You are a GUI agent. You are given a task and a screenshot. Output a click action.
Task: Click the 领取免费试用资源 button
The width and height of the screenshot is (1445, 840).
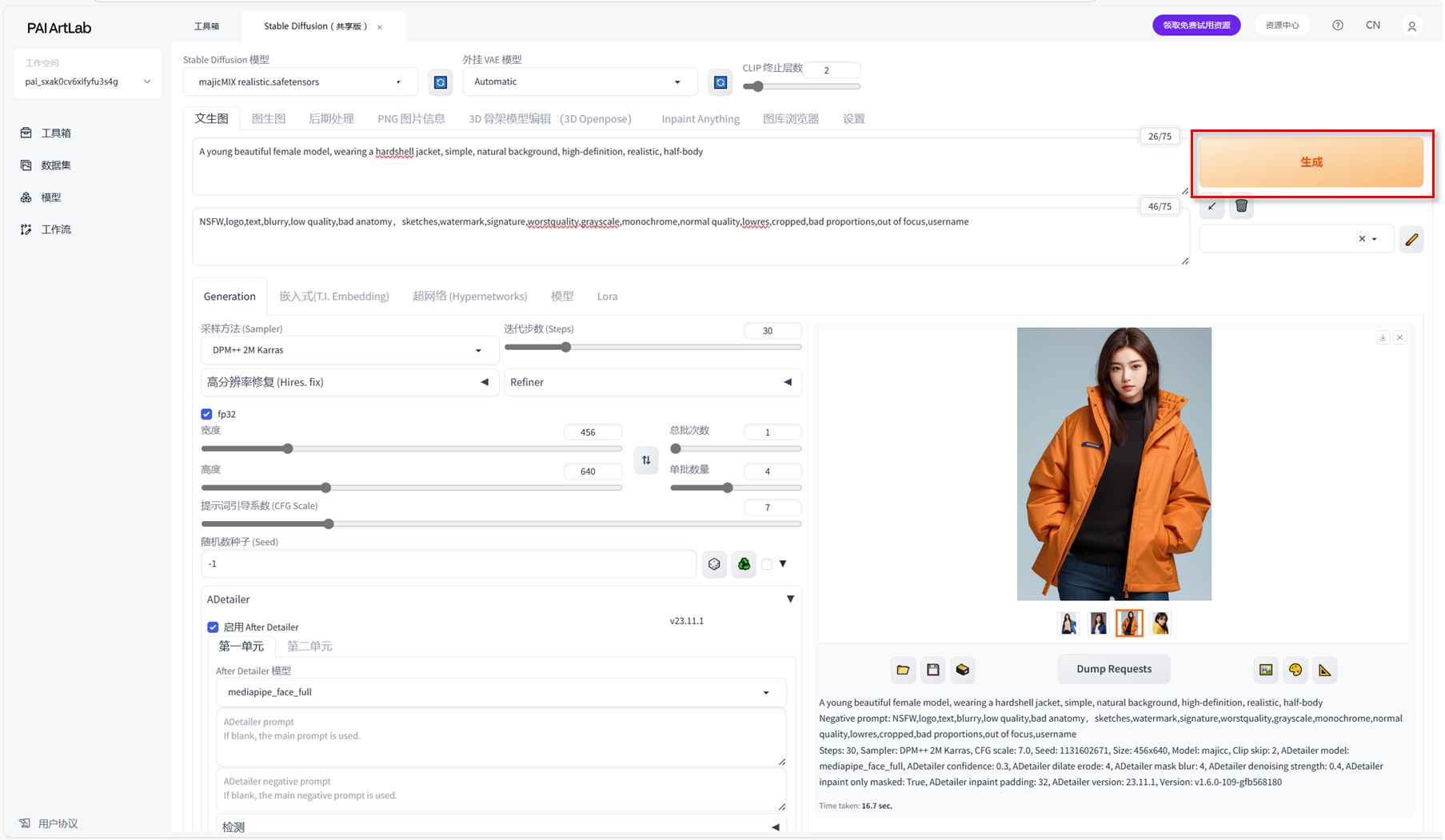(x=1196, y=26)
